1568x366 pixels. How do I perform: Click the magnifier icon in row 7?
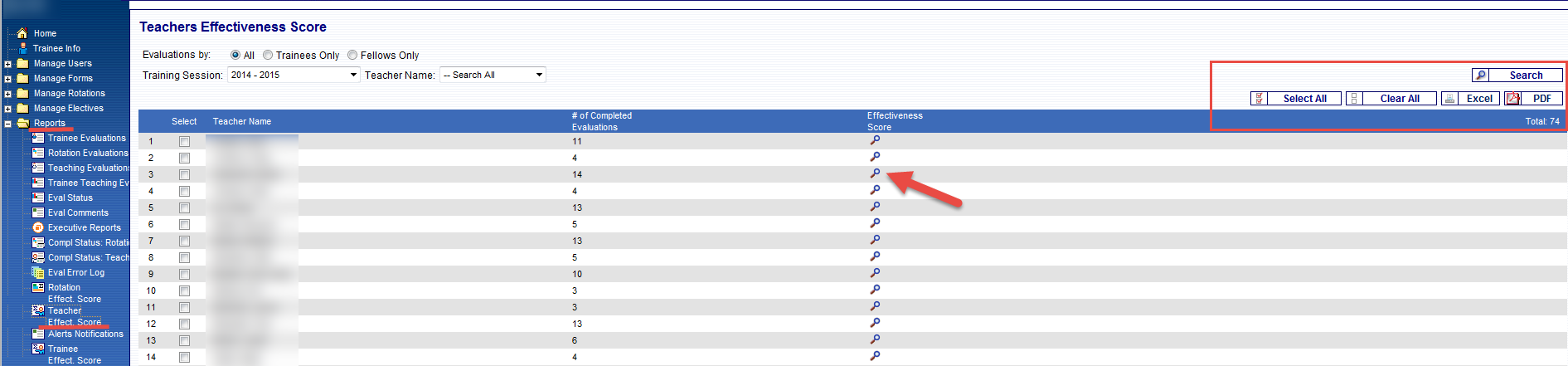[x=875, y=240]
